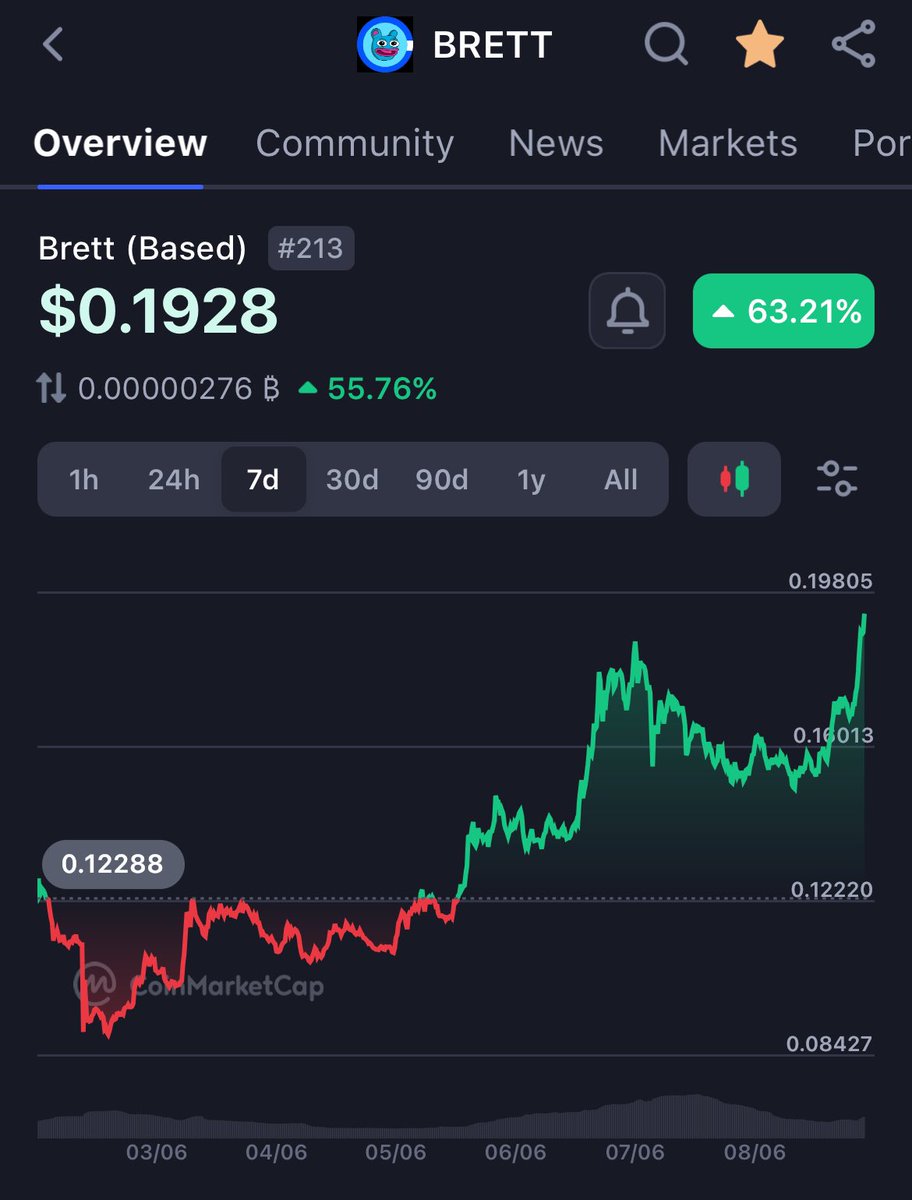Image resolution: width=912 pixels, height=1200 pixels.
Task: Open the Community tab
Action: tap(355, 143)
